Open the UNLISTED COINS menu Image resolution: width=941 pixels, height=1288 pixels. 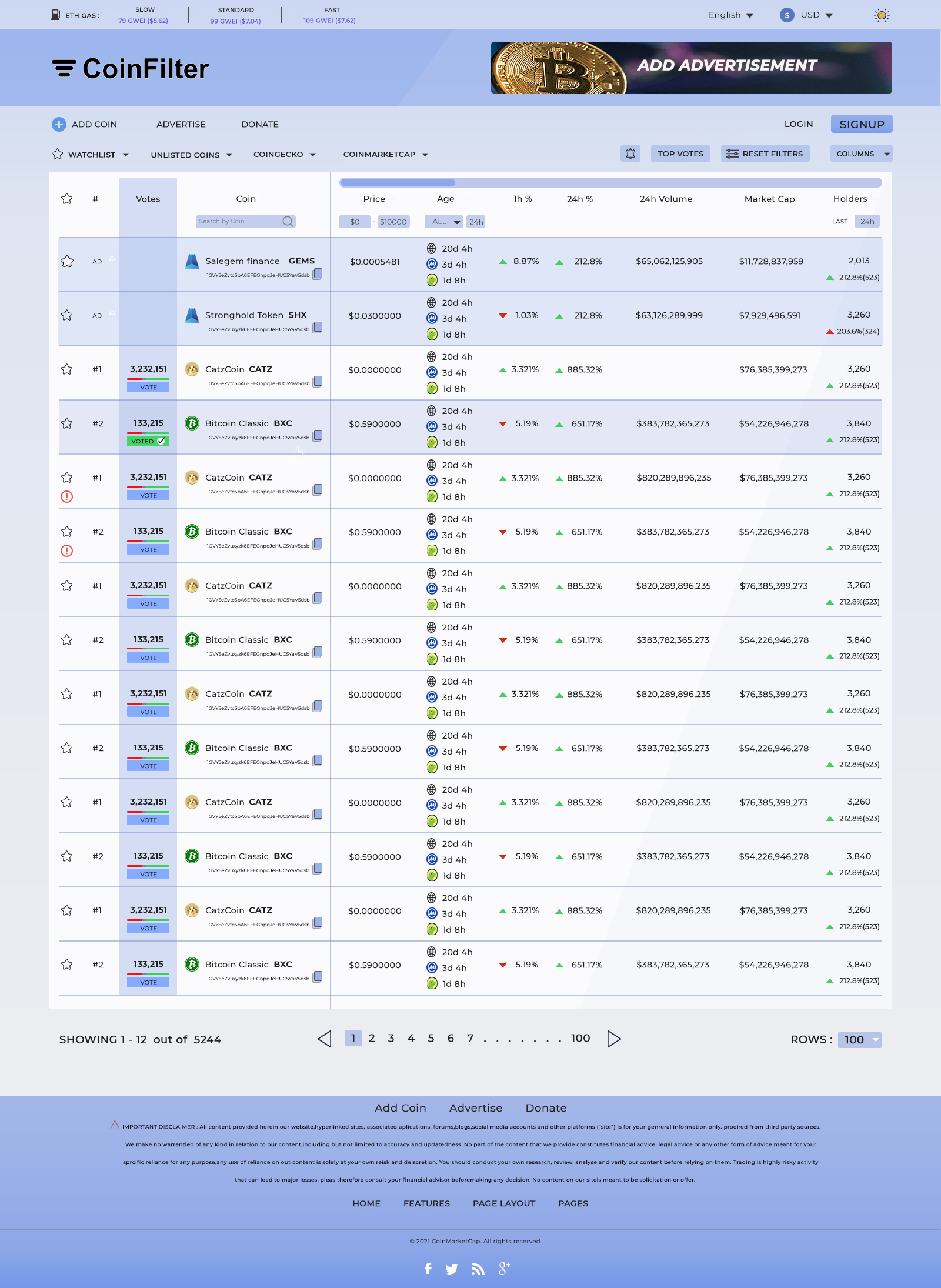191,155
